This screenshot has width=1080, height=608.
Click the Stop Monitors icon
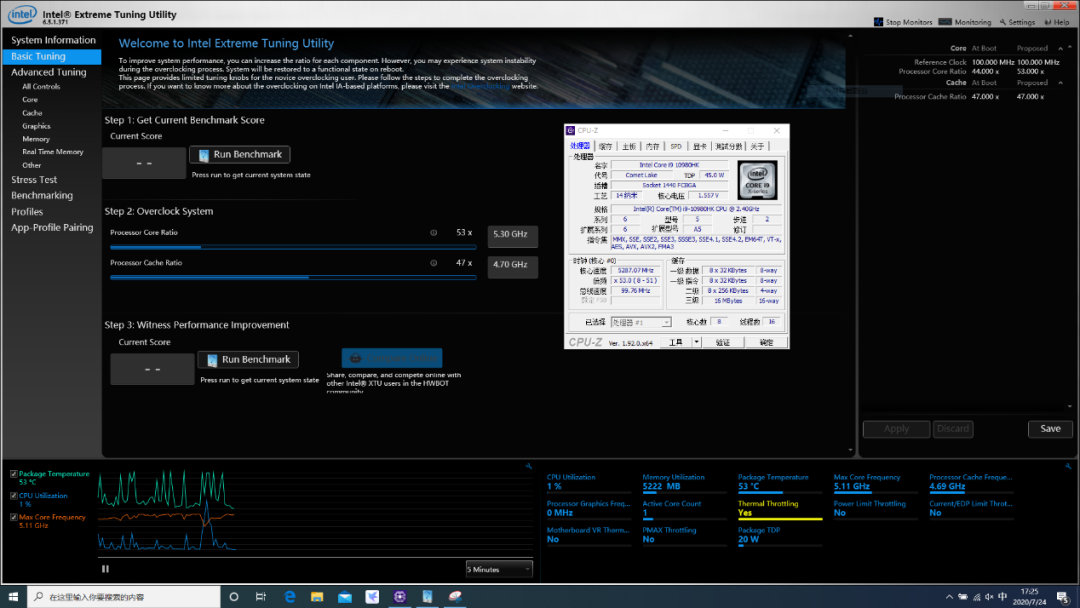878,22
